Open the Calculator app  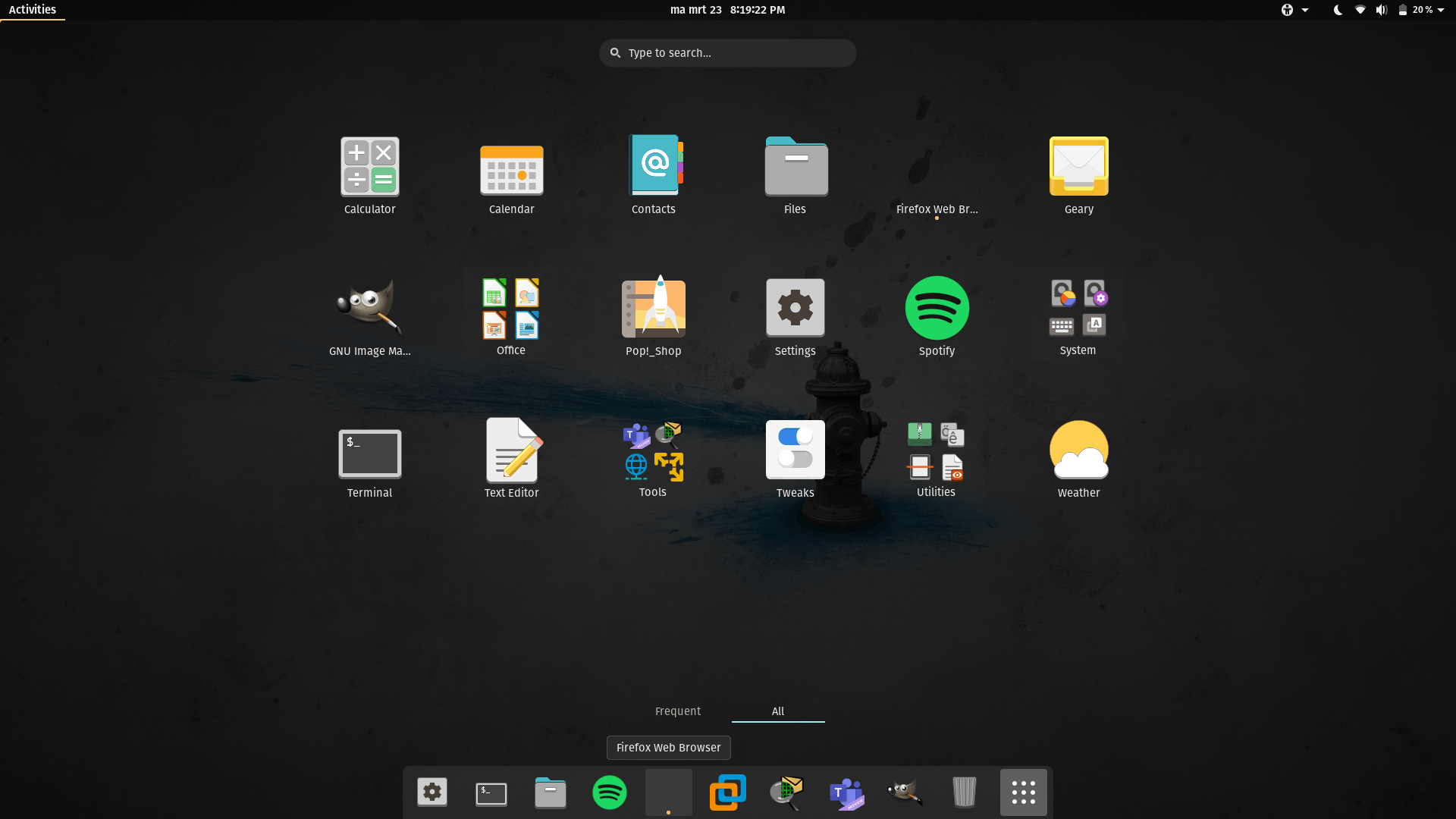click(369, 176)
